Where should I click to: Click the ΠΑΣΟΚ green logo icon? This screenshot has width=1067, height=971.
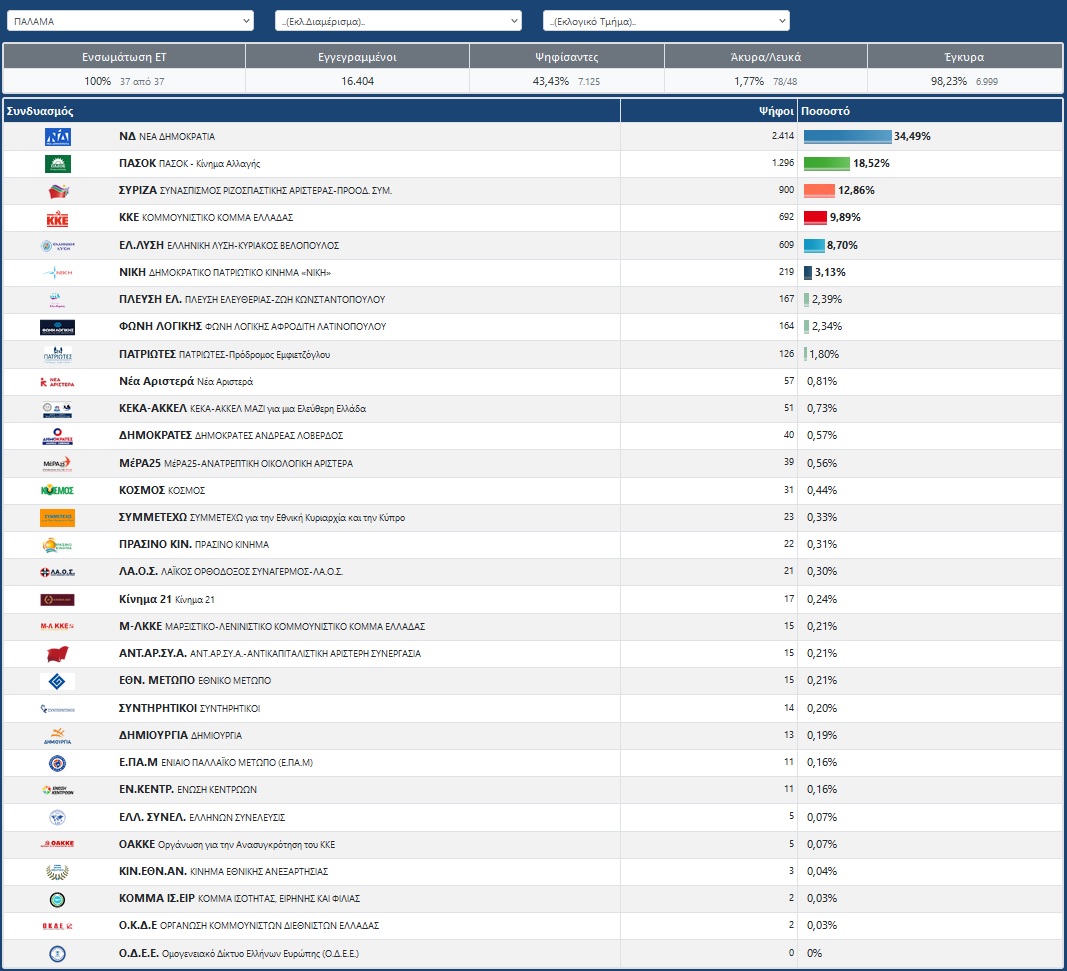pyautogui.click(x=58, y=164)
